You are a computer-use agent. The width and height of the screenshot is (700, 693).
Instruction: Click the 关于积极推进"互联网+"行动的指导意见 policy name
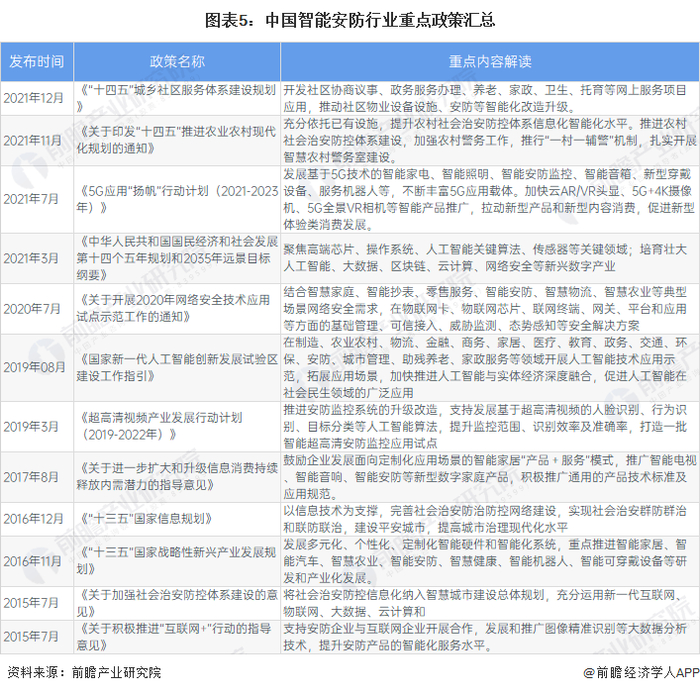point(174,636)
